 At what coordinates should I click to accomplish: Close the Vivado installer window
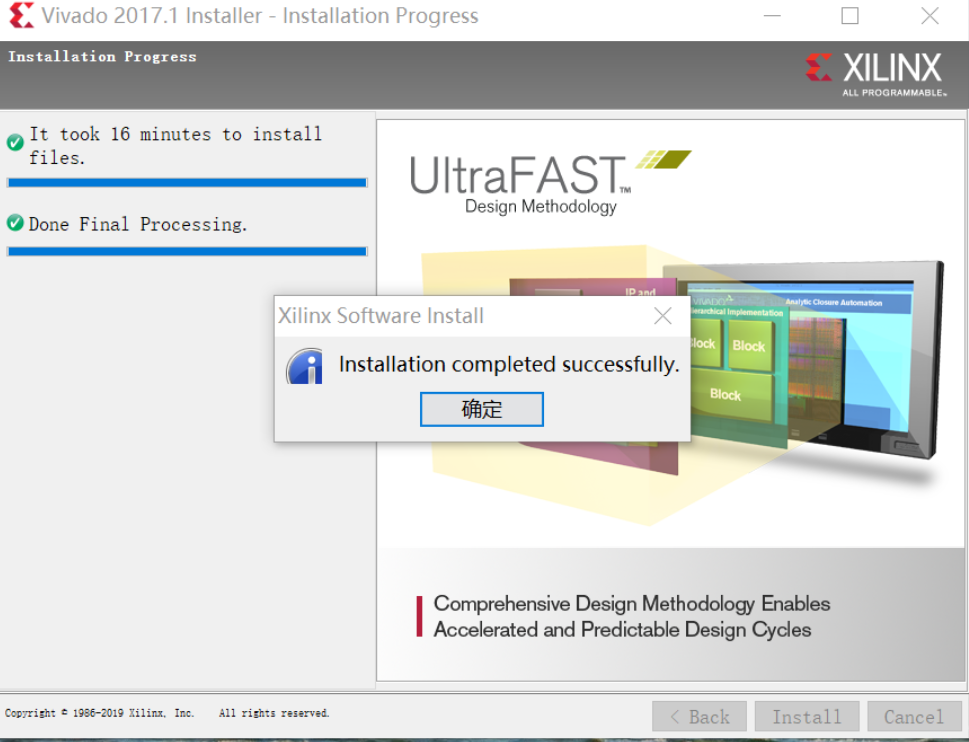(x=929, y=15)
